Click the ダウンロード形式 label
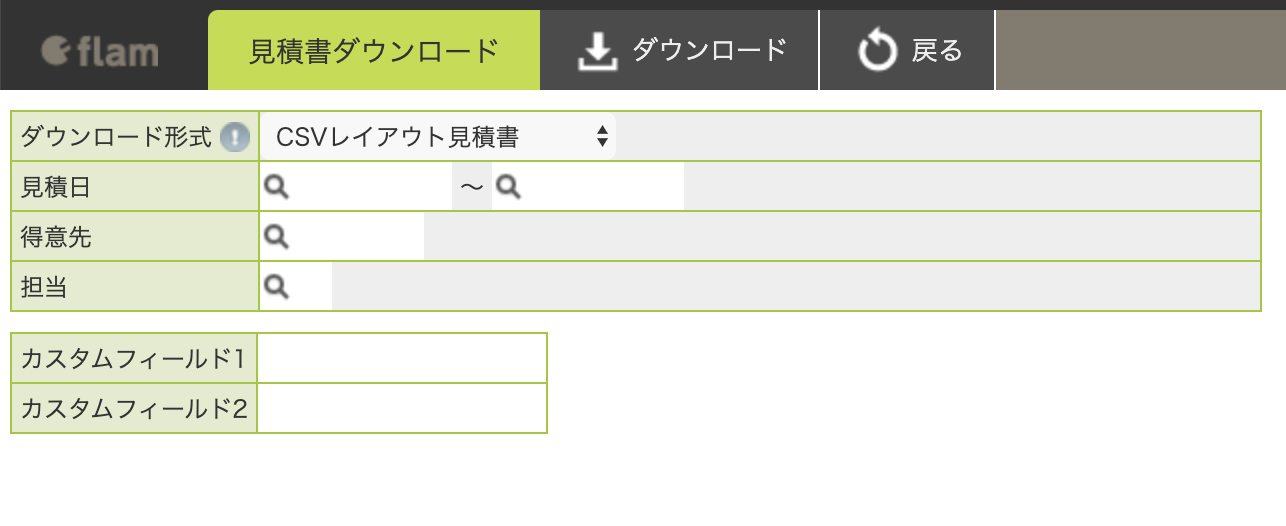The width and height of the screenshot is (1286, 526). [116, 137]
